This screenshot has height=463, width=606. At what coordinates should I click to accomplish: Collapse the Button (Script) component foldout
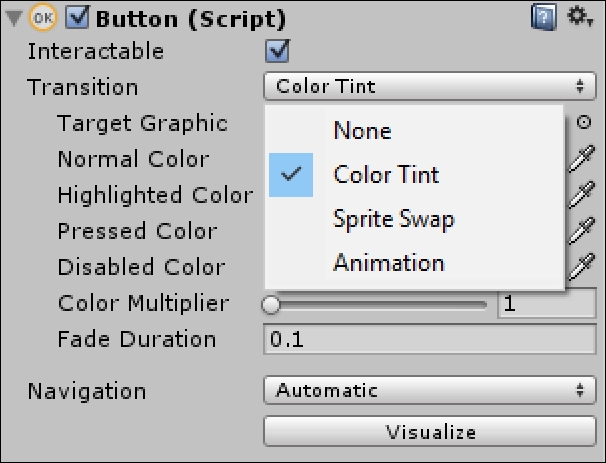click(x=14, y=19)
